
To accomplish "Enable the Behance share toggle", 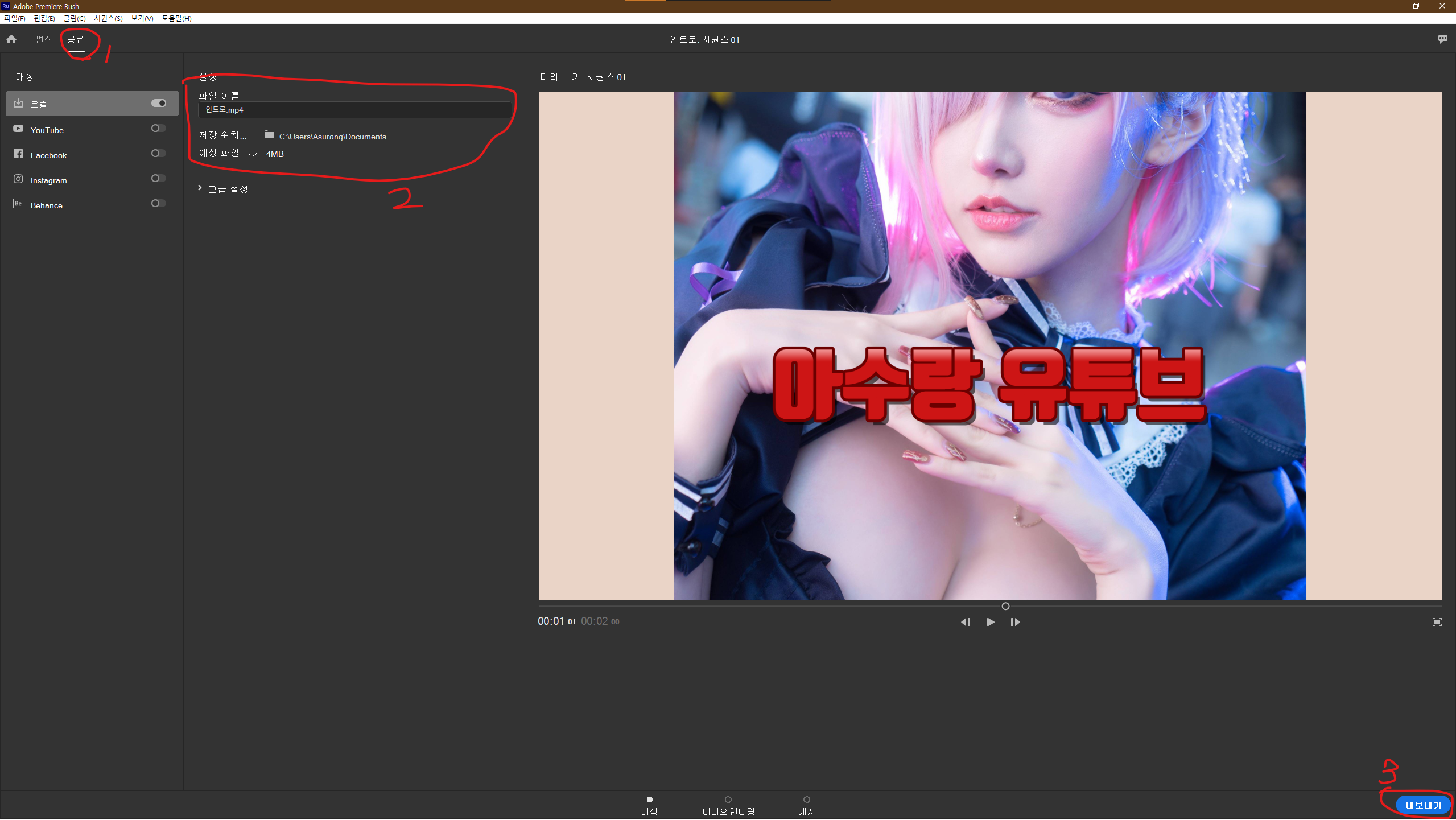I will (x=159, y=204).
